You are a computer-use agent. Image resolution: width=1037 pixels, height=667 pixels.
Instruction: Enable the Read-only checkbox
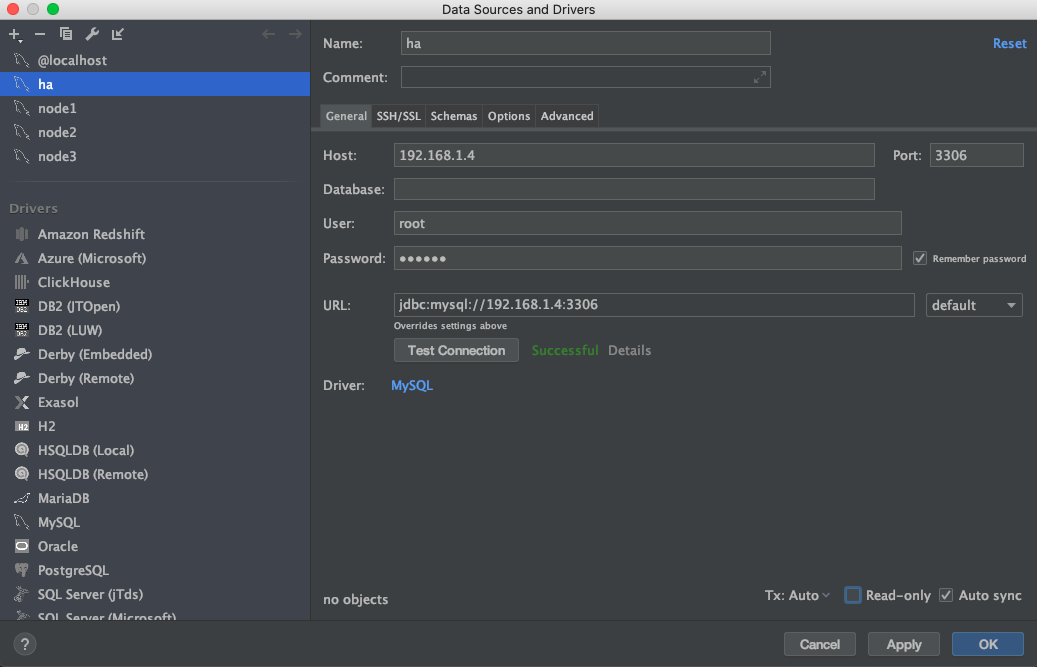click(x=852, y=595)
